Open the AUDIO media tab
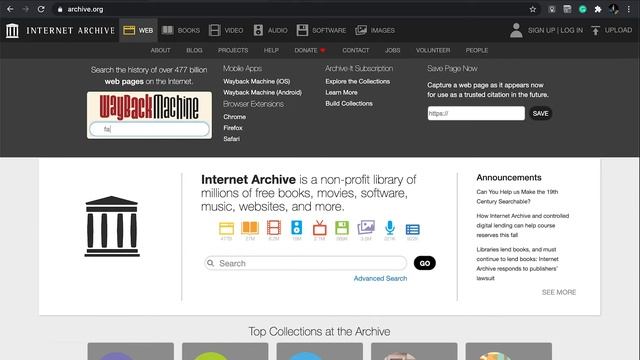The height and width of the screenshot is (360, 640). pos(270,30)
